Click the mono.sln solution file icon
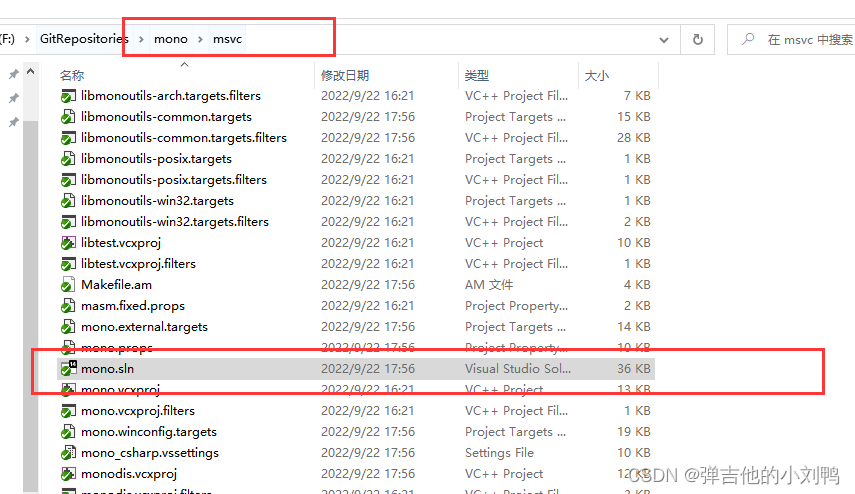Image resolution: width=855 pixels, height=494 pixels. tap(68, 369)
